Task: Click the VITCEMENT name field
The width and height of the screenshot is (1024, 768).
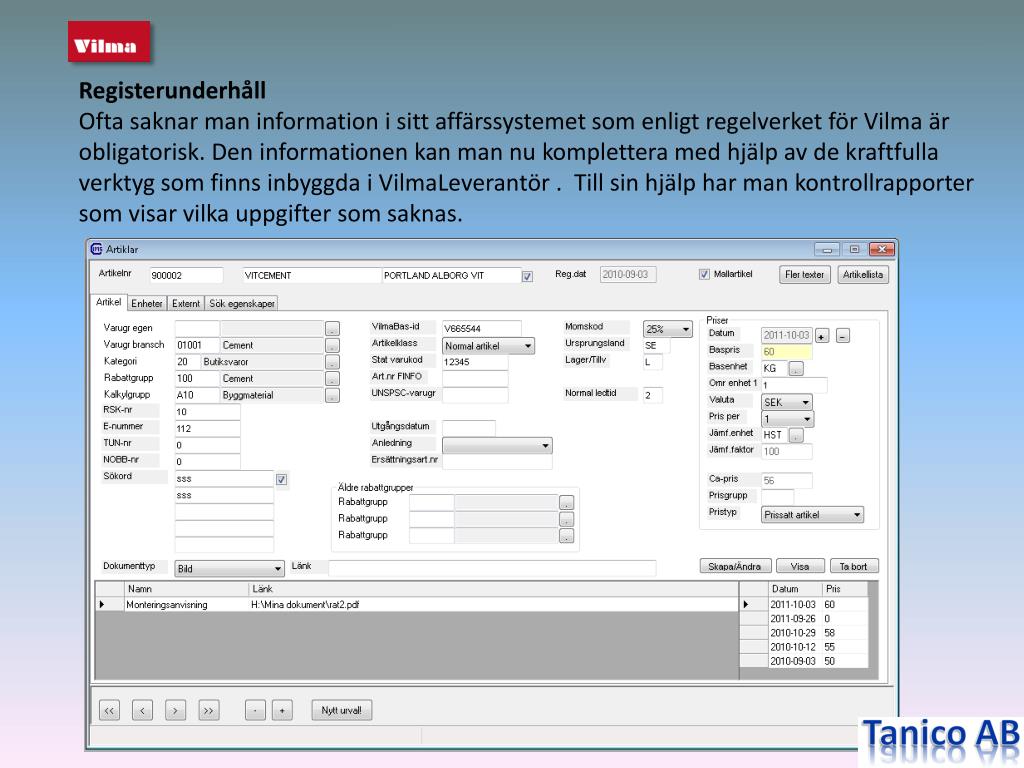Action: 312,276
